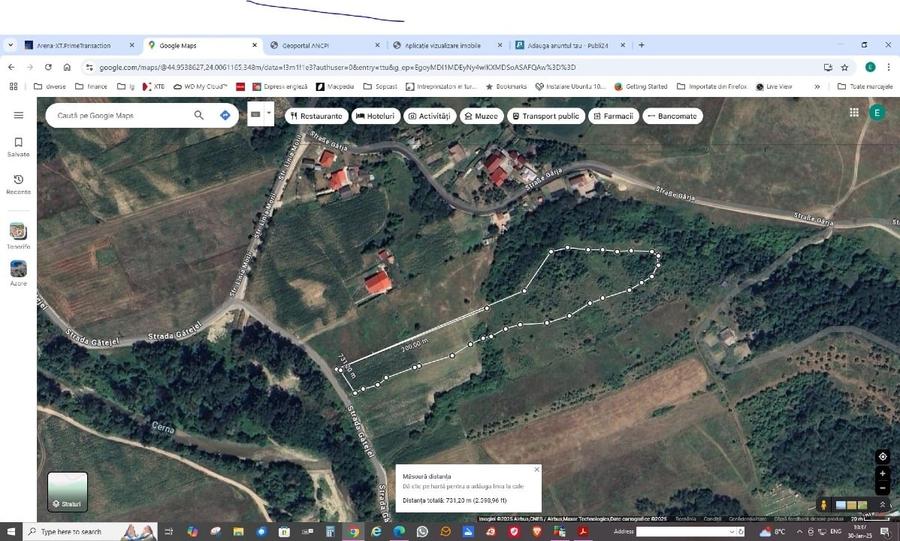Image resolution: width=900 pixels, height=541 pixels.
Task: Click the first sky-blue imagery thumbnail
Action: point(841,505)
